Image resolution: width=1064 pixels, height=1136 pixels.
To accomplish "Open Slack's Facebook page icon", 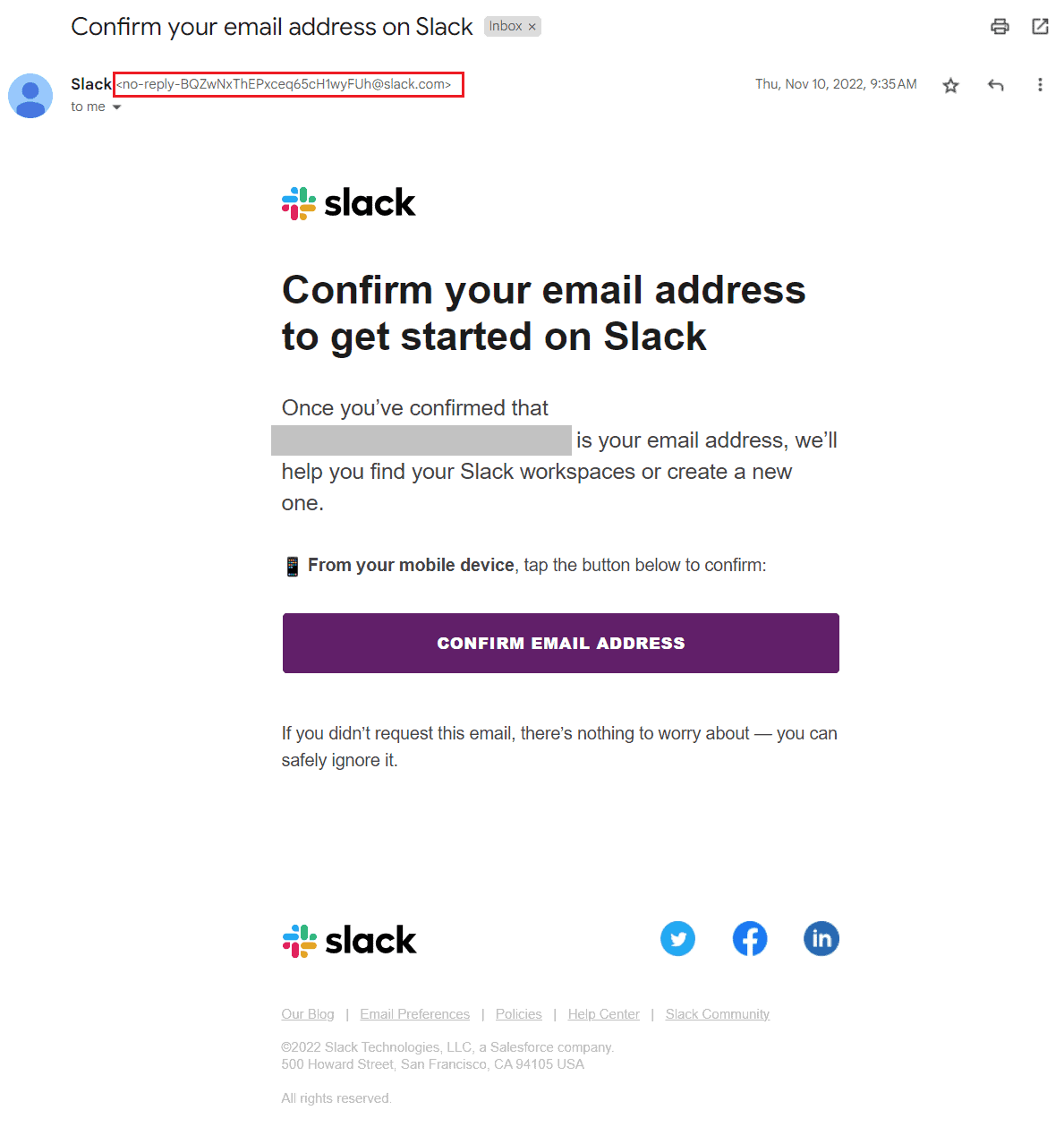I will 750,939.
